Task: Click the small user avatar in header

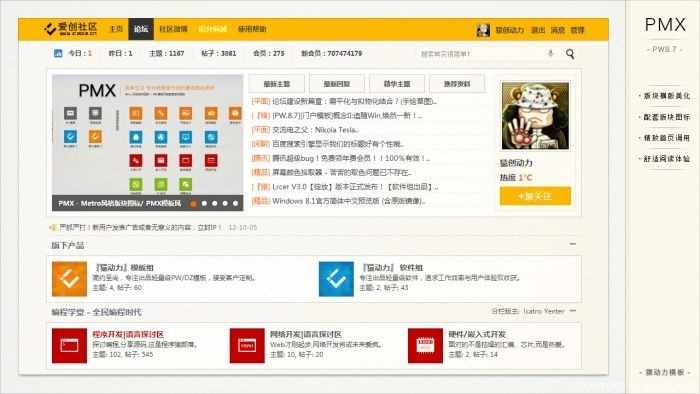Action: tap(483, 30)
